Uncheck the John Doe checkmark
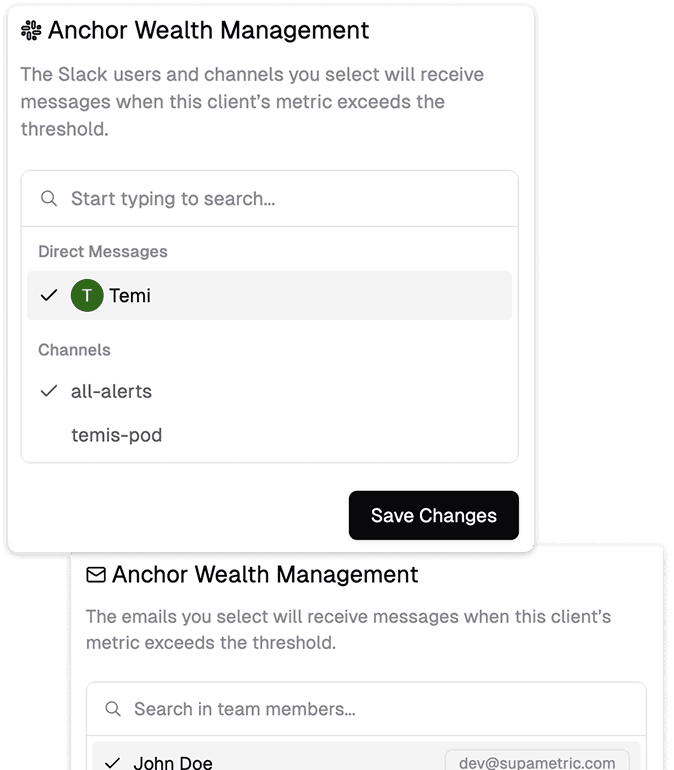674x770 pixels. pyautogui.click(x=112, y=762)
